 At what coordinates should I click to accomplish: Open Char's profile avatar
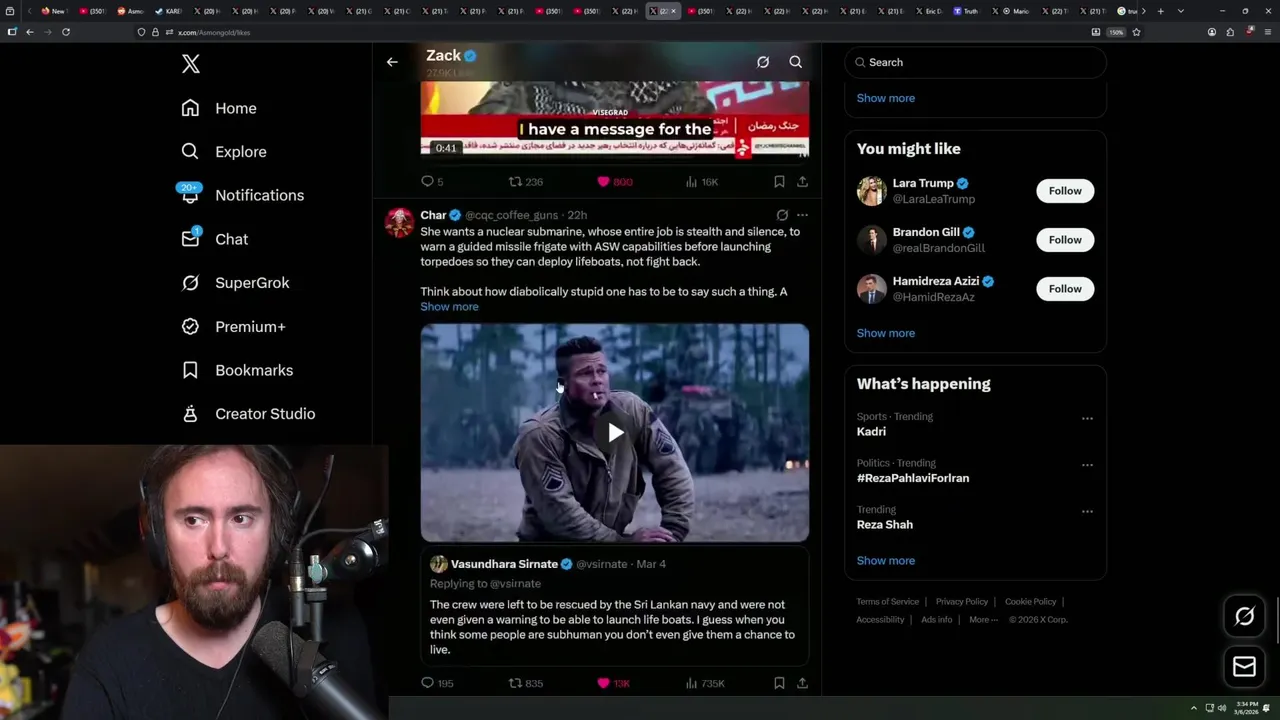point(400,222)
